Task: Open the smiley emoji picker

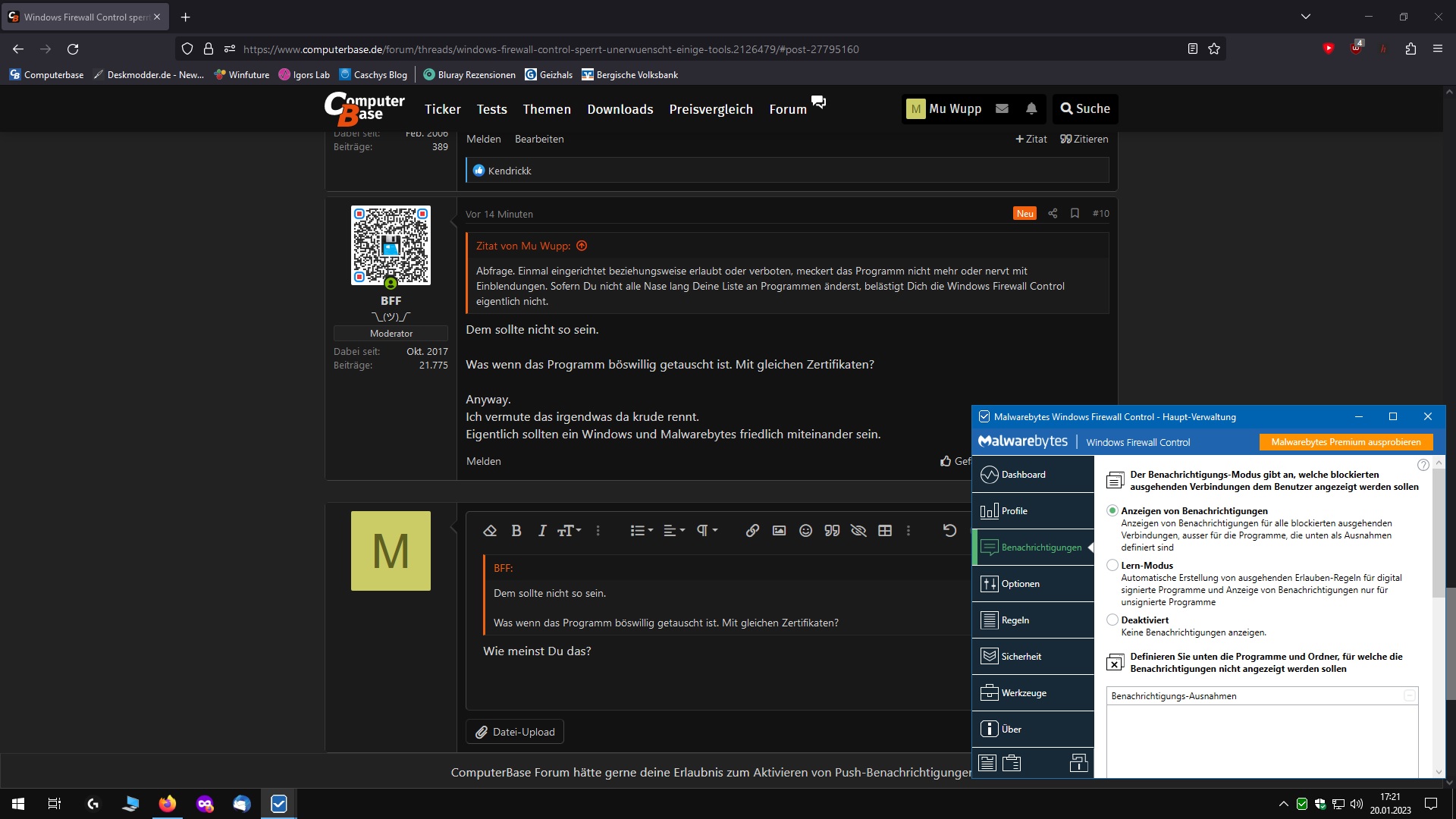Action: click(805, 531)
